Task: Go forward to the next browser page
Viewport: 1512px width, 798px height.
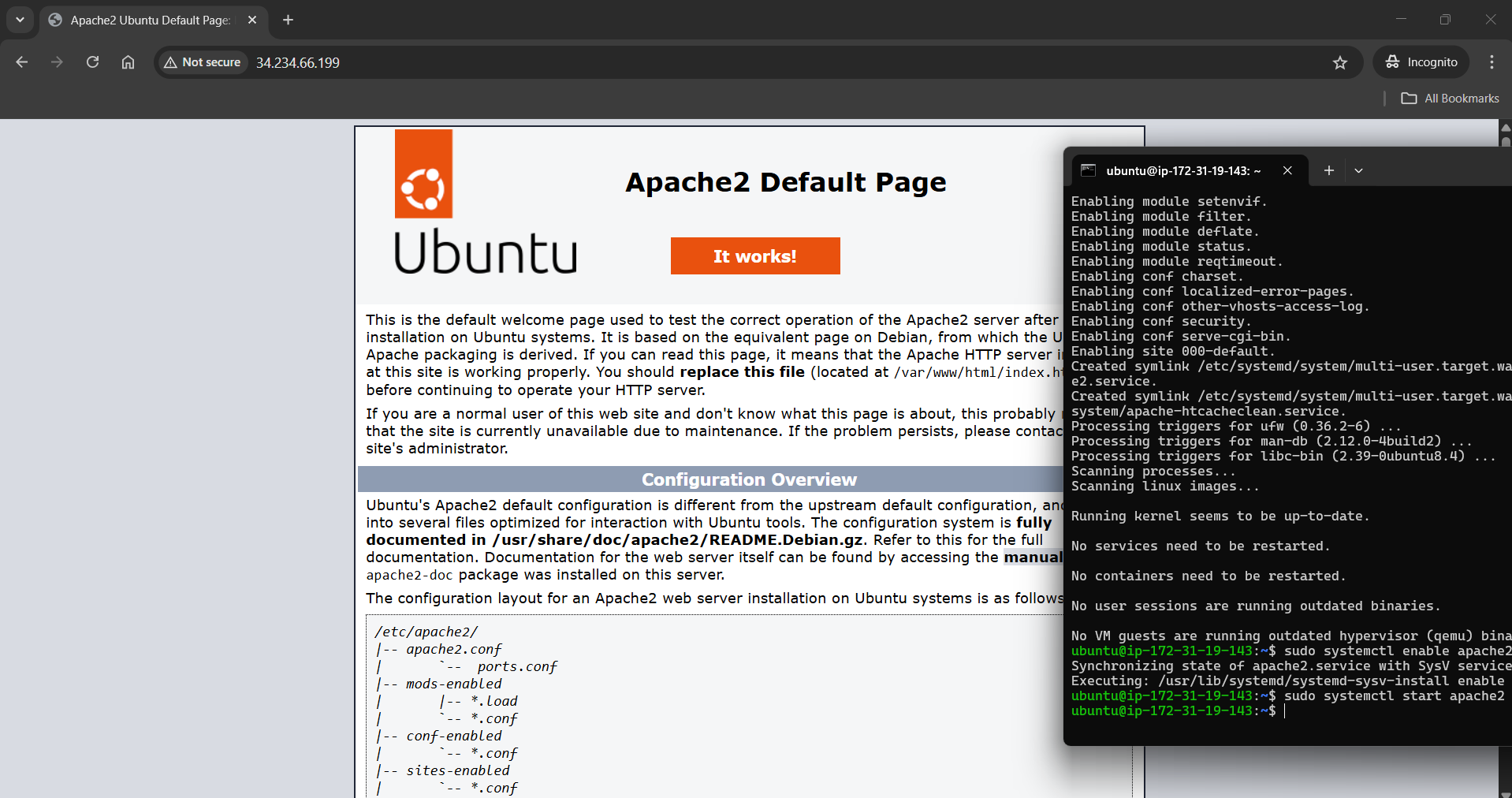Action: click(57, 62)
